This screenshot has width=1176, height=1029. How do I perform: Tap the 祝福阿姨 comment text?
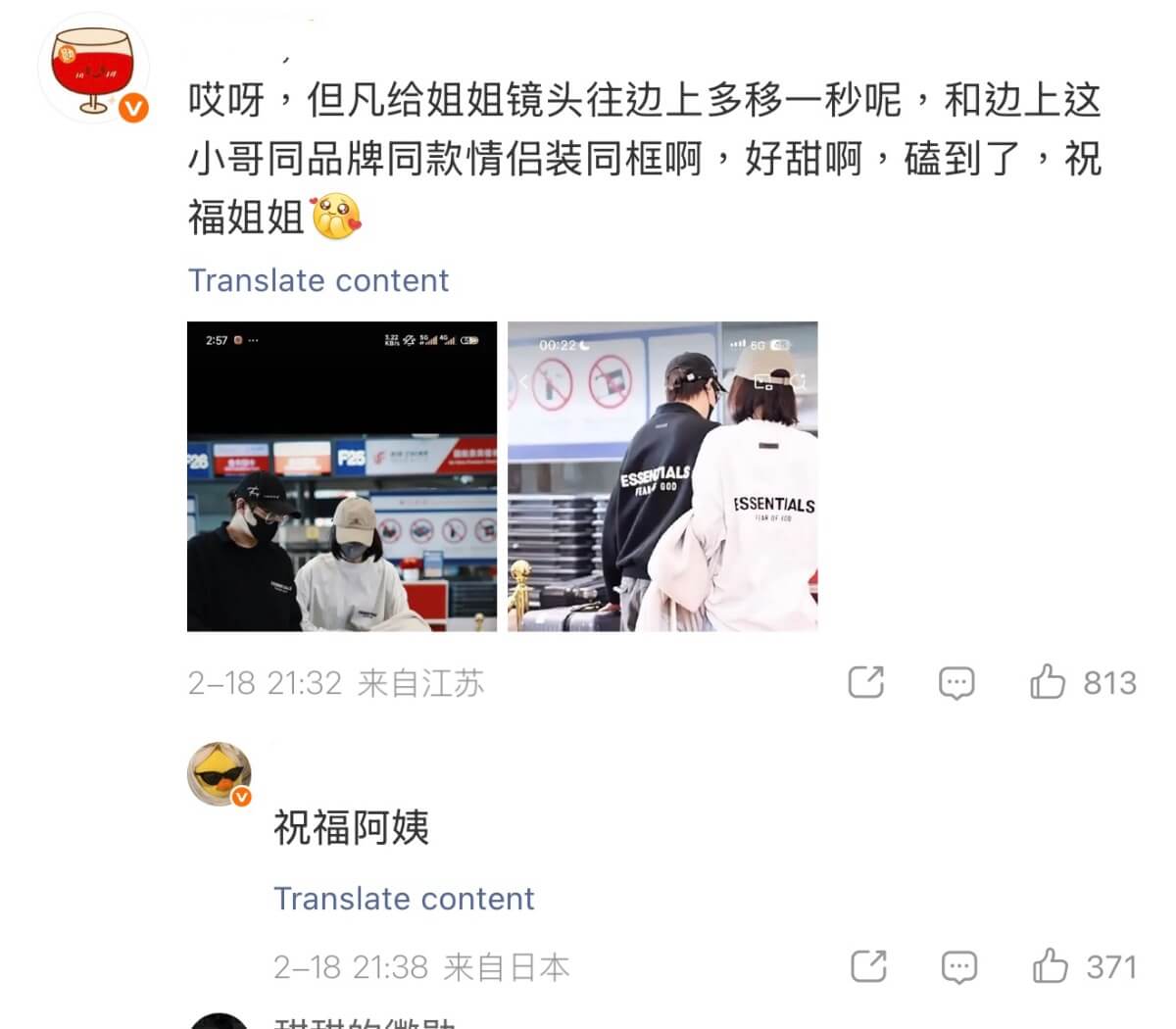351,828
